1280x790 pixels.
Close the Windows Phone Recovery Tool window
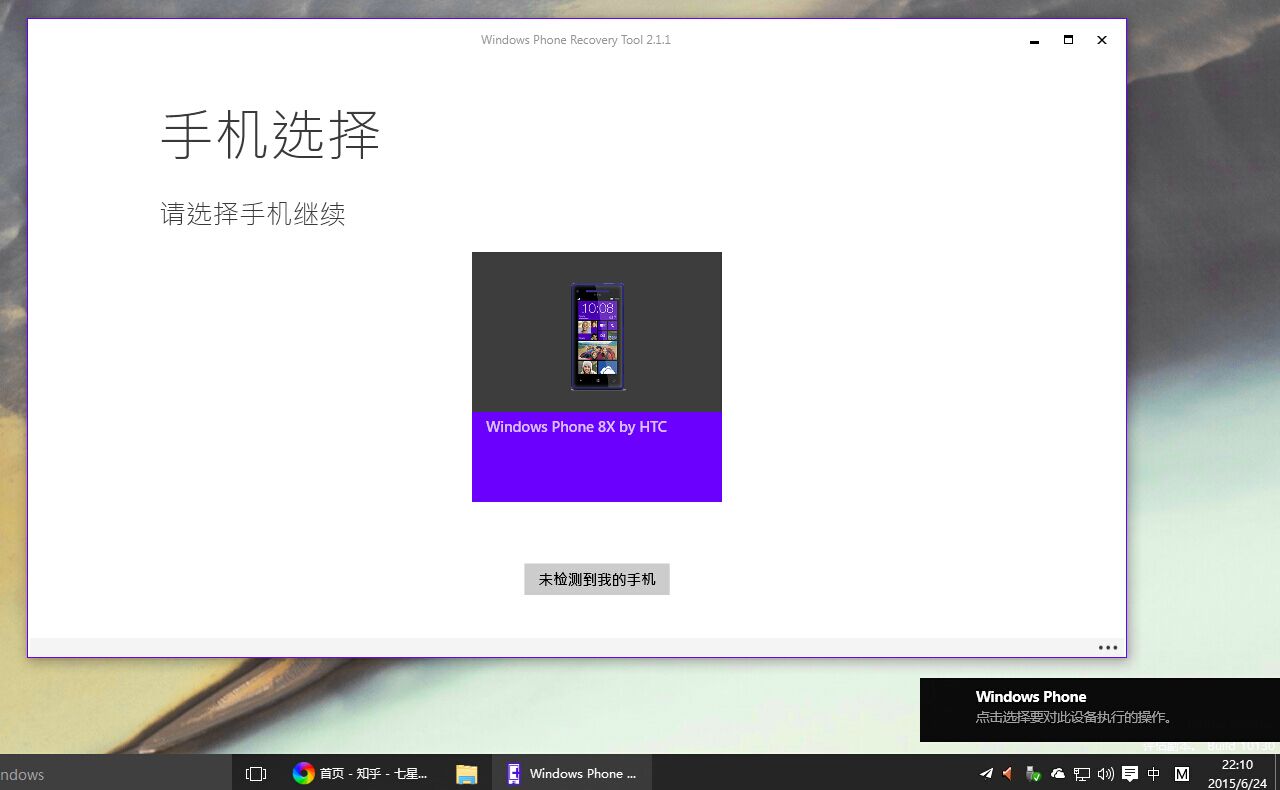click(x=1101, y=40)
